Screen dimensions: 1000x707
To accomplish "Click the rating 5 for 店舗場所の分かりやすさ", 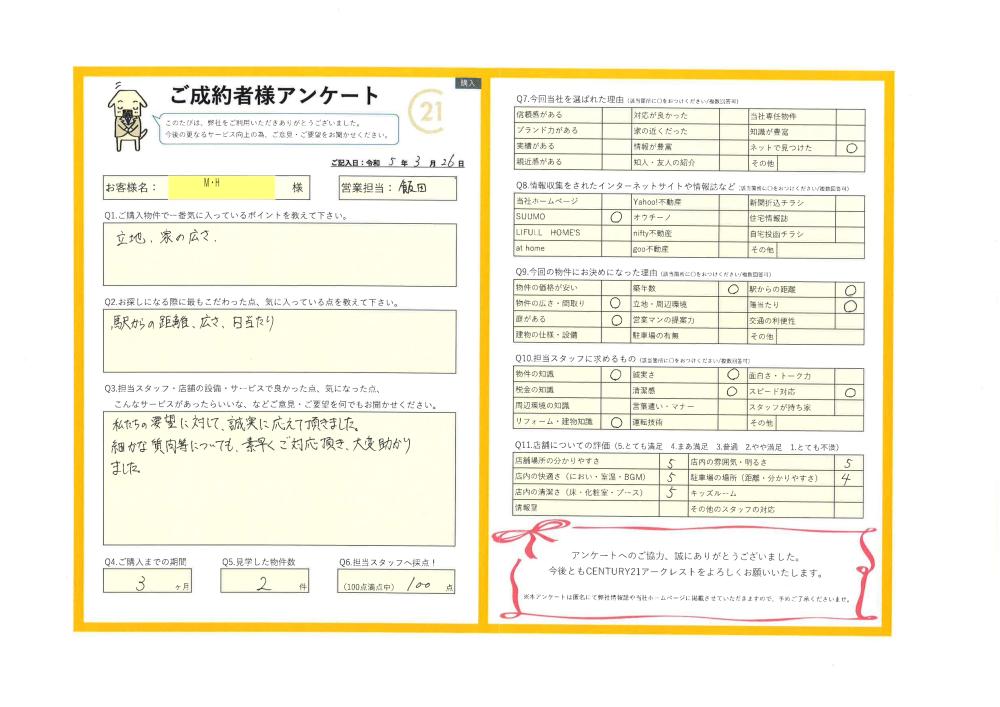I will [x=671, y=462].
